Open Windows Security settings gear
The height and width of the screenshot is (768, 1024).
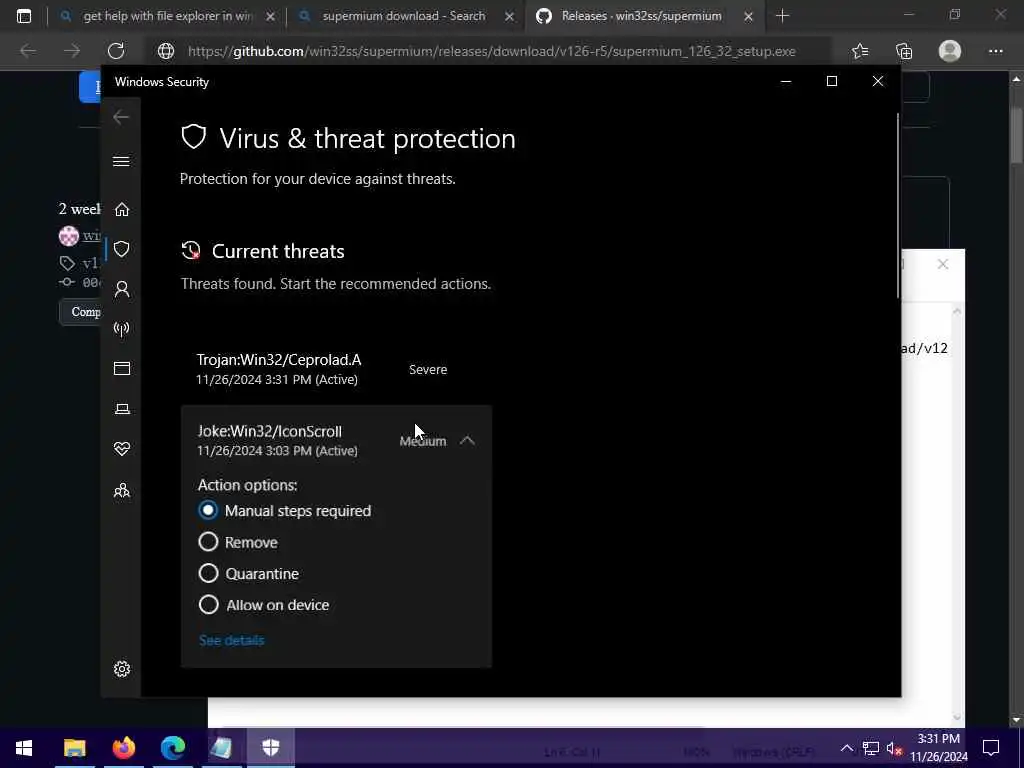121,669
